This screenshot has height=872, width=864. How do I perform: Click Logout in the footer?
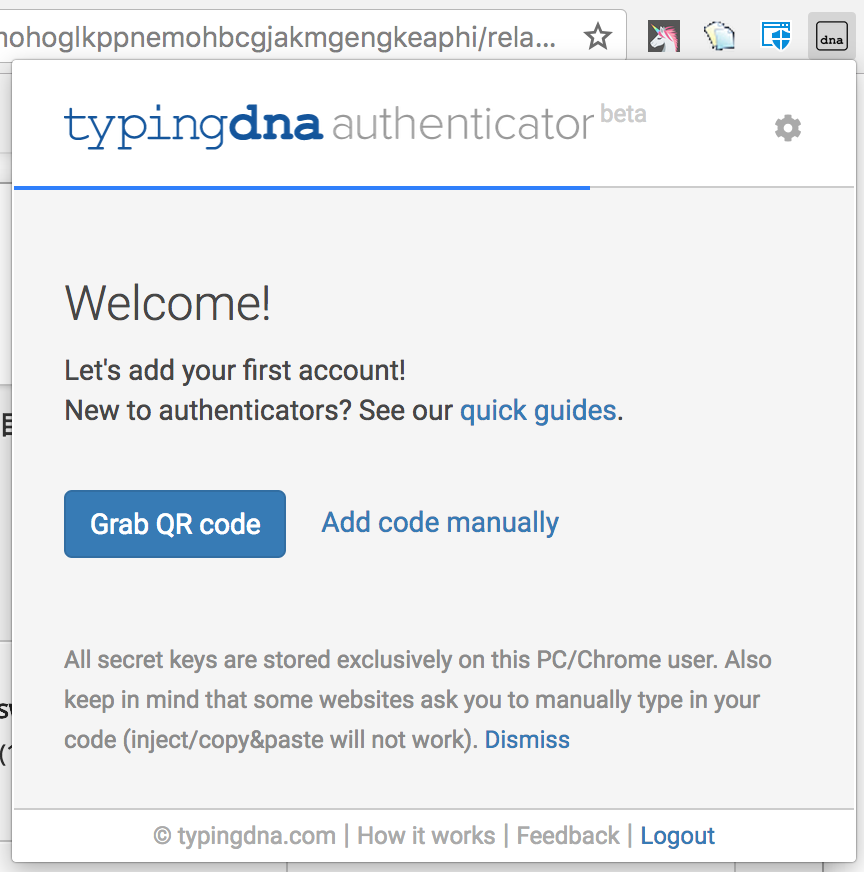677,836
